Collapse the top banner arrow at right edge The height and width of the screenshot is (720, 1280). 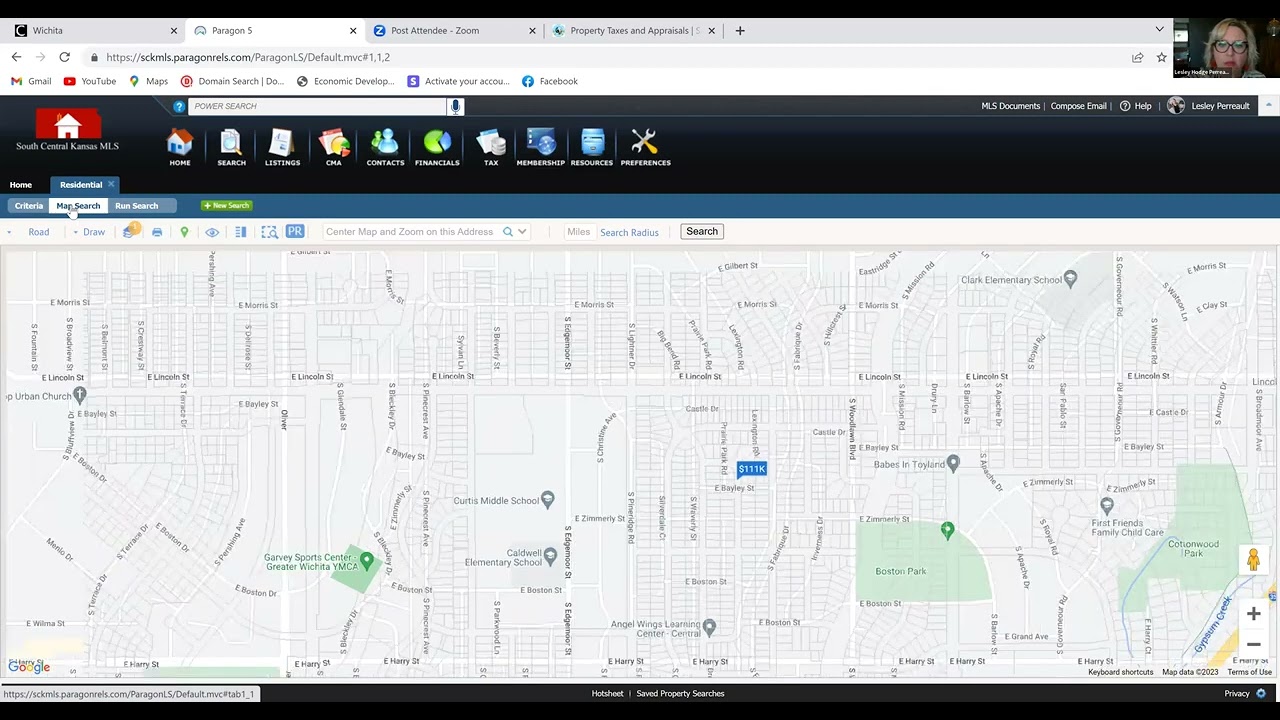(x=1269, y=105)
